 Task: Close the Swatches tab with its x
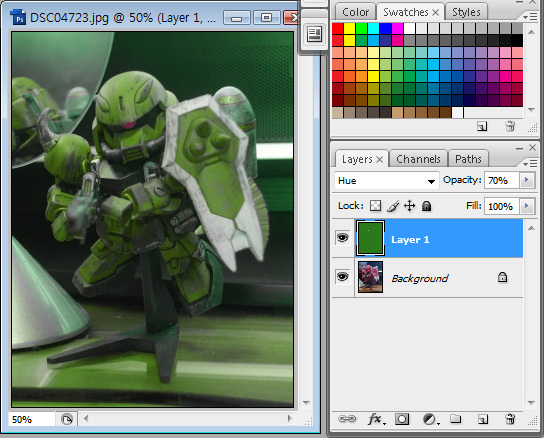click(x=435, y=13)
